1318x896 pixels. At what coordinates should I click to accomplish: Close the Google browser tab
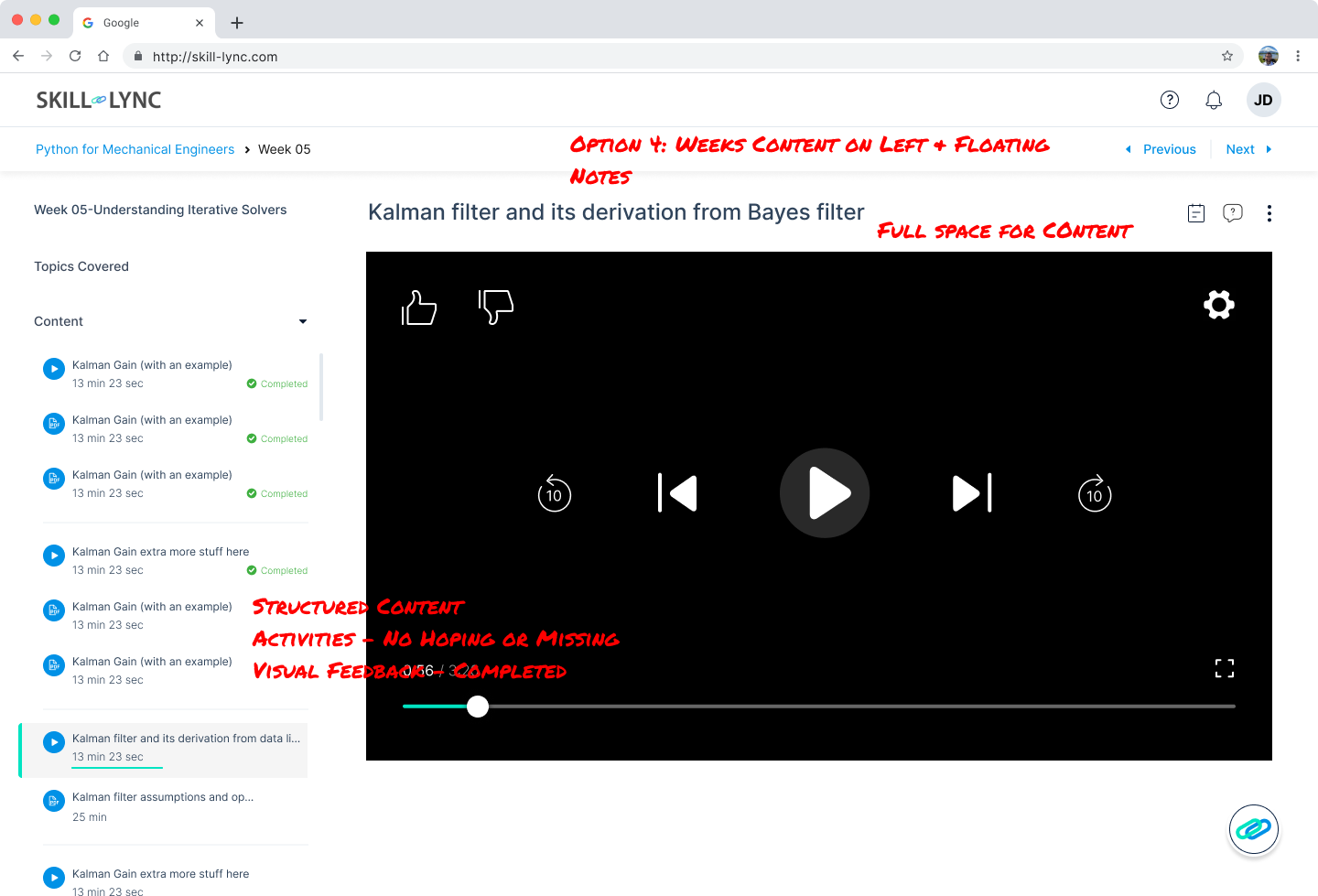[x=200, y=23]
